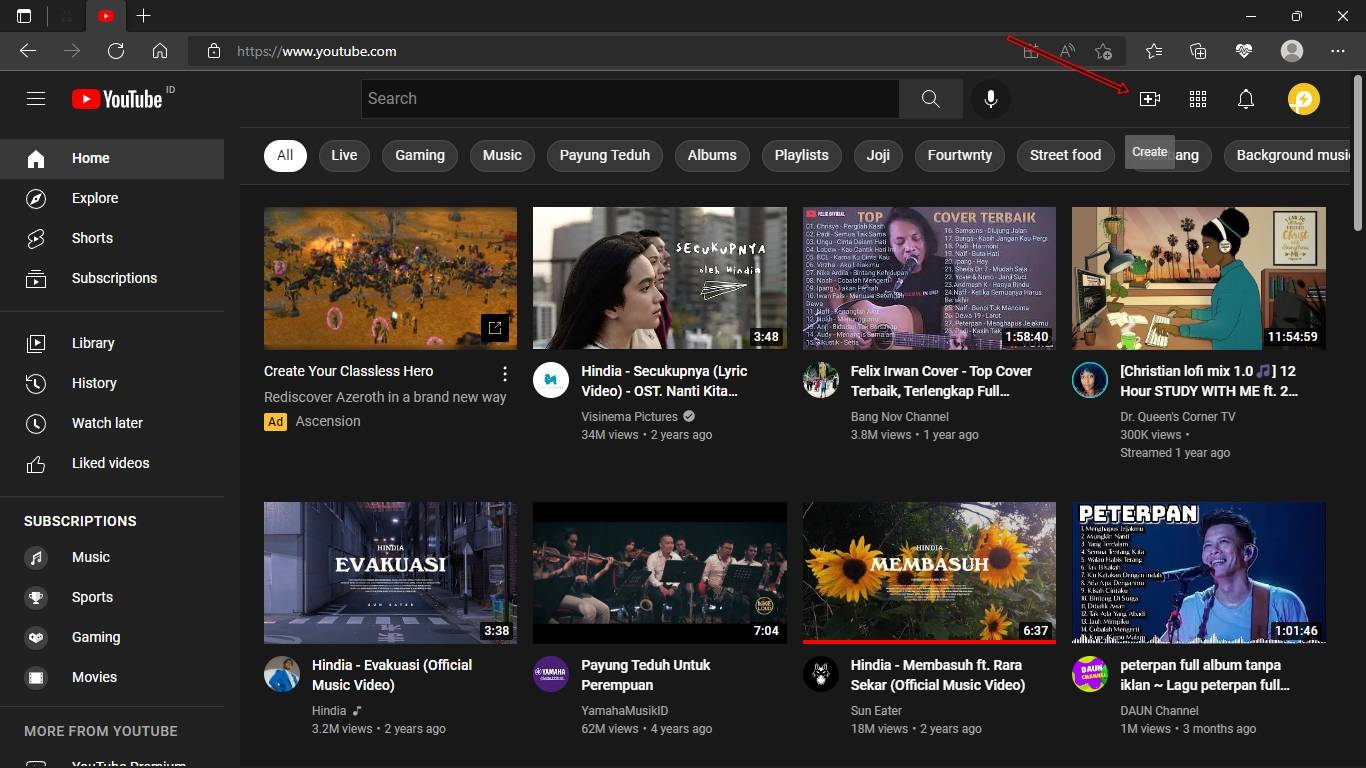Open the Movies subscription channel

tap(112, 677)
